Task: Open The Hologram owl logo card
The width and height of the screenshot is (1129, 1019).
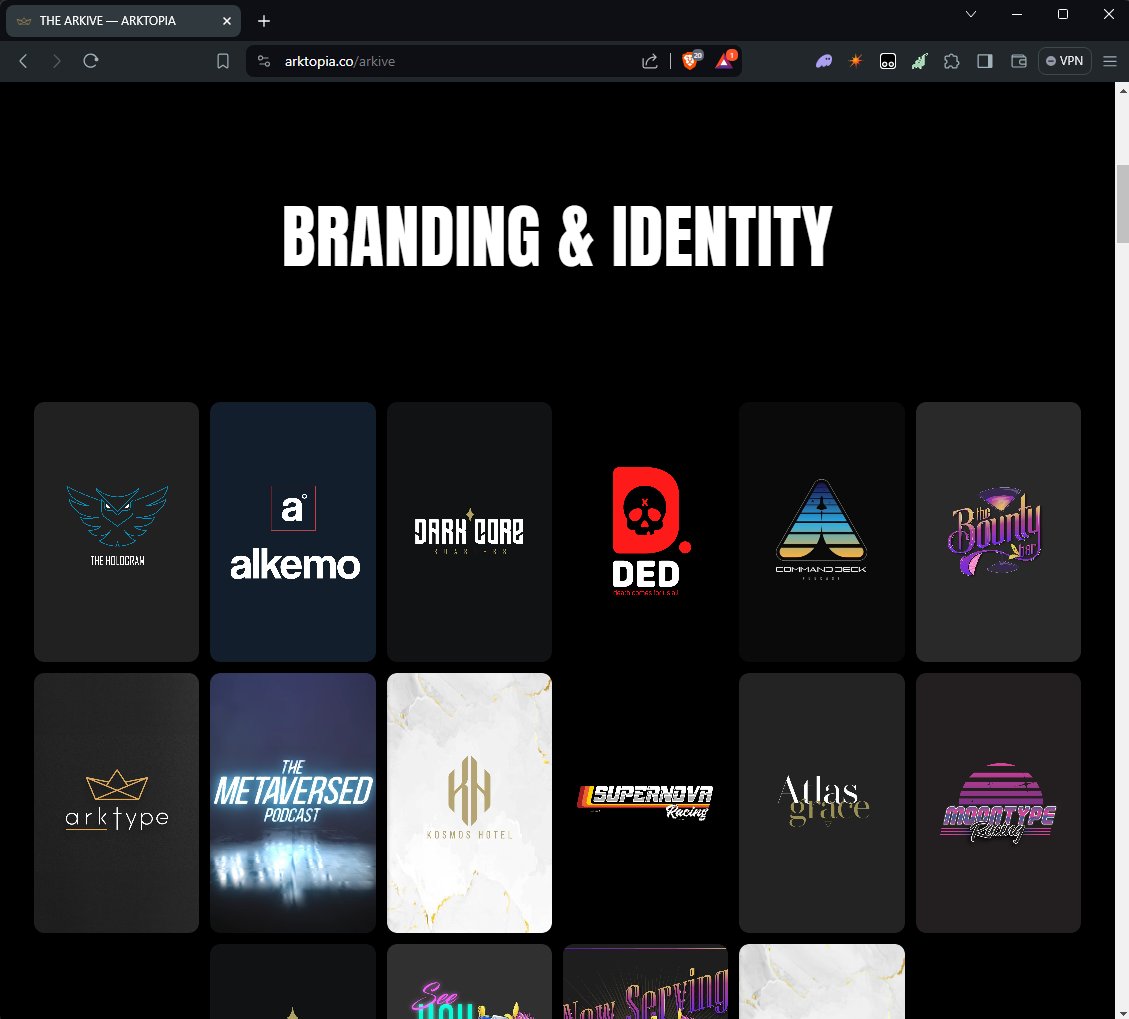Action: 117,531
